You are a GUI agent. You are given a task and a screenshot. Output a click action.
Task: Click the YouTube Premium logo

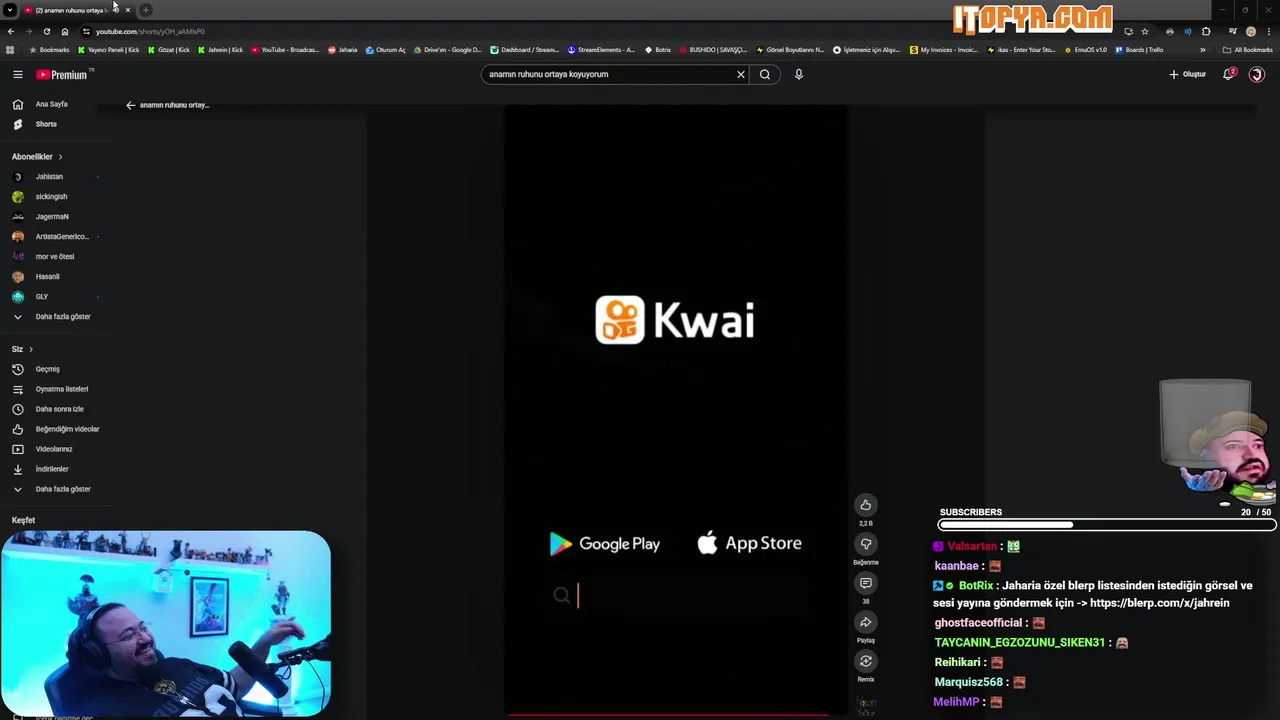(62, 74)
